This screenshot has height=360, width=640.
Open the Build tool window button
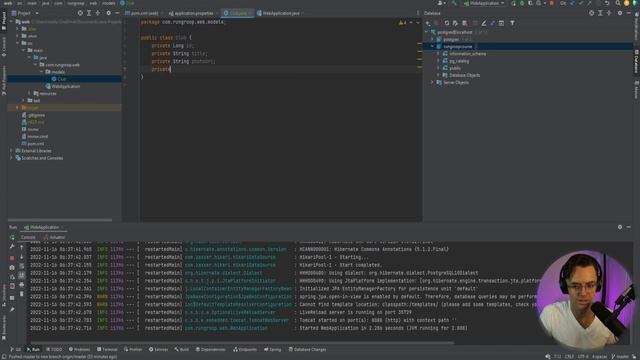click(x=181, y=349)
